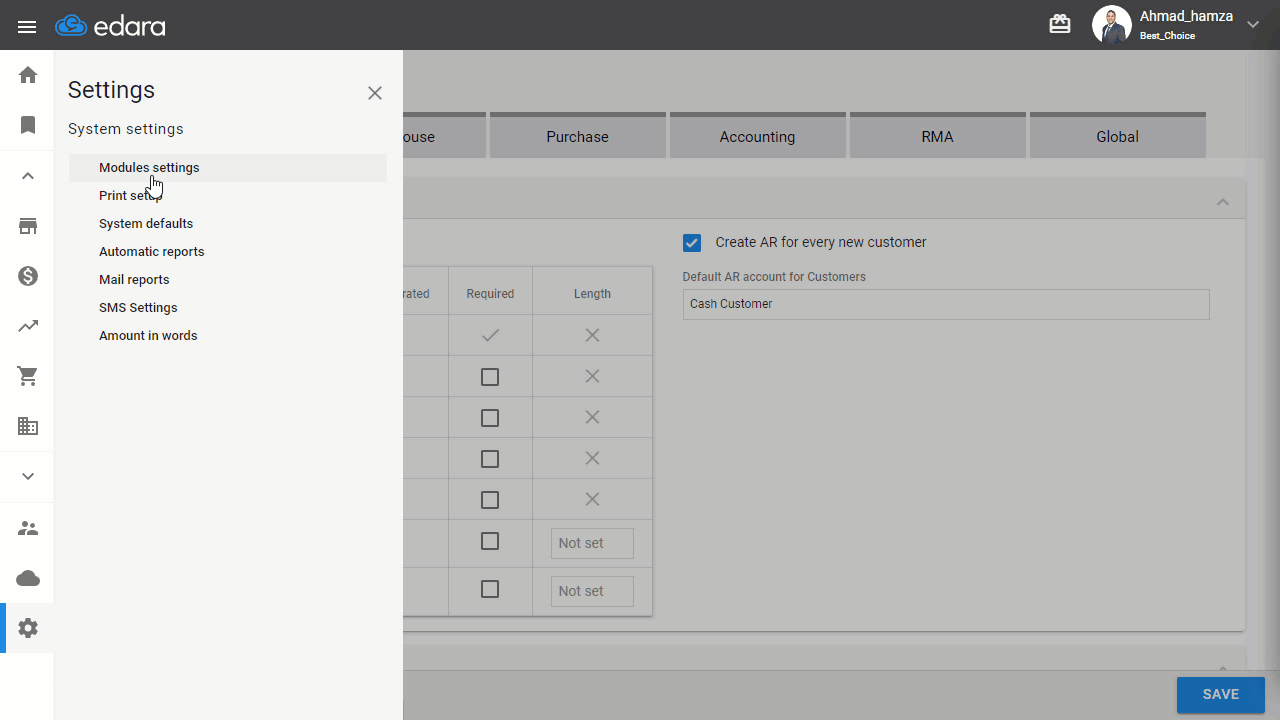Switch to the Purchase tab

pyautogui.click(x=578, y=136)
